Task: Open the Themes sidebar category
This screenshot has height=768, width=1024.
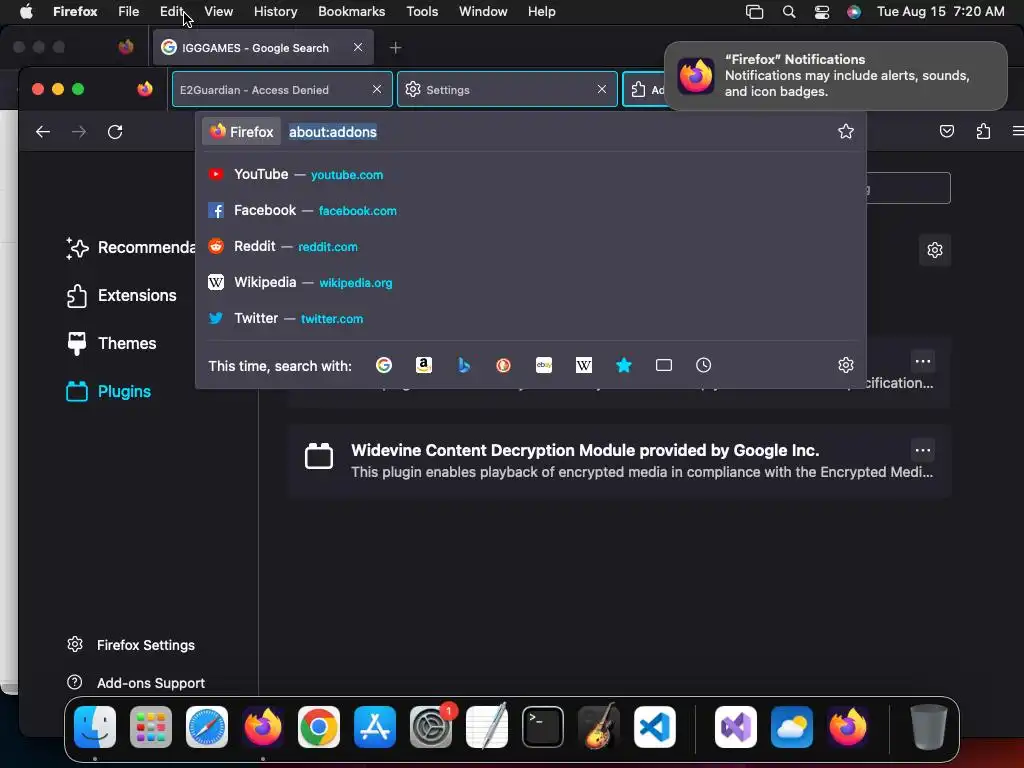Action: 111,344
